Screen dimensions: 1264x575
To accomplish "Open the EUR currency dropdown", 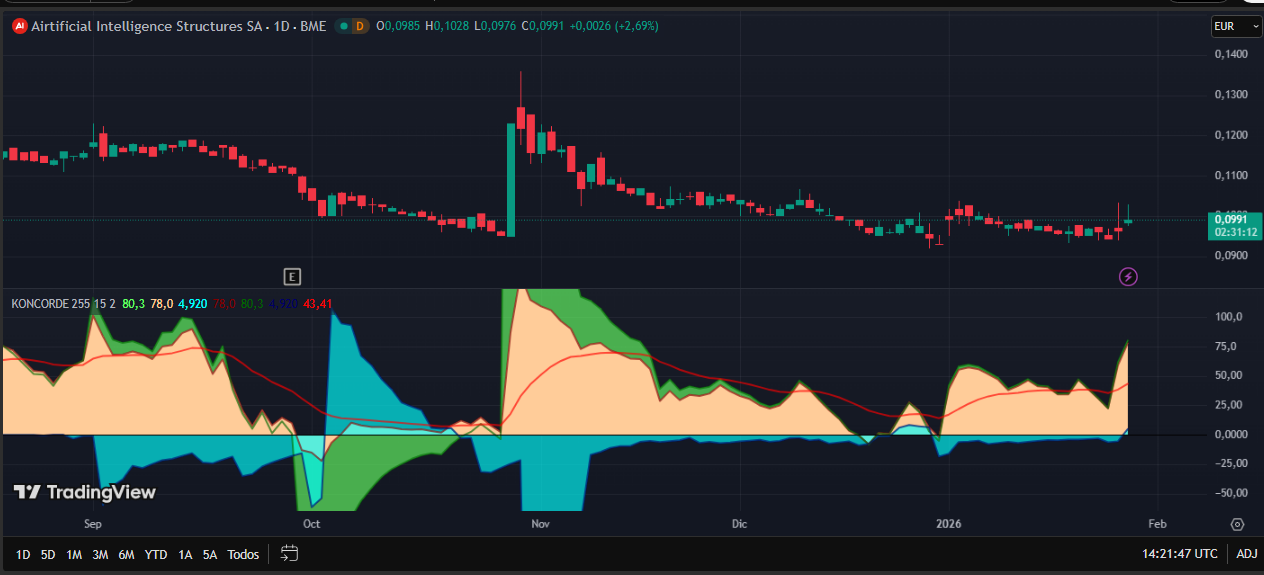I will [x=1236, y=27].
